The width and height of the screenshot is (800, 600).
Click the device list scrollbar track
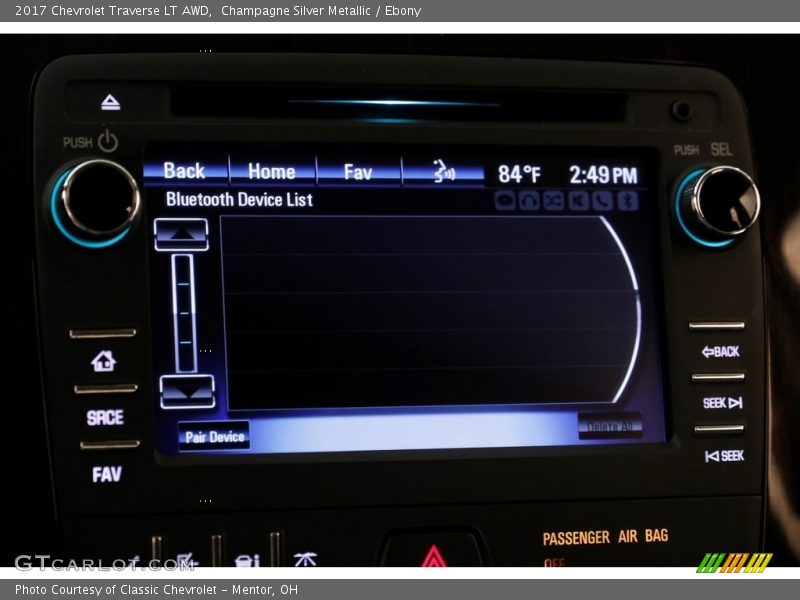[185, 312]
